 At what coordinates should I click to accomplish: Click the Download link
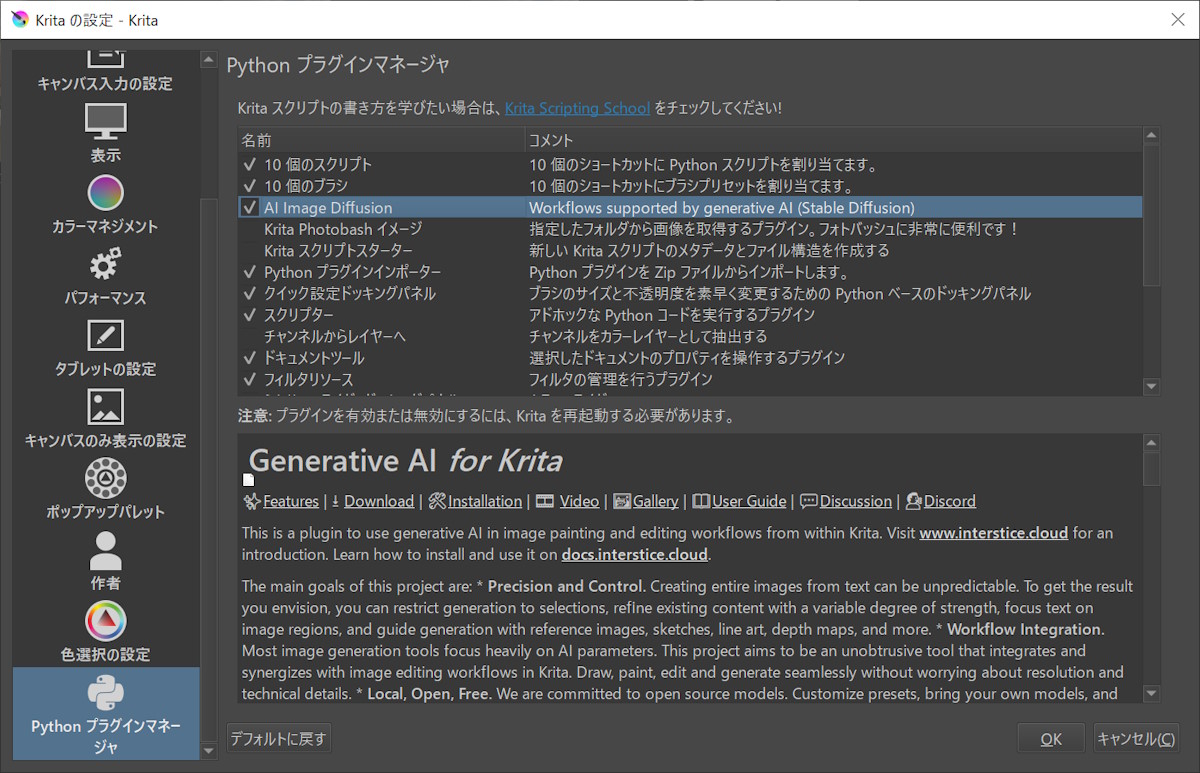coord(379,501)
